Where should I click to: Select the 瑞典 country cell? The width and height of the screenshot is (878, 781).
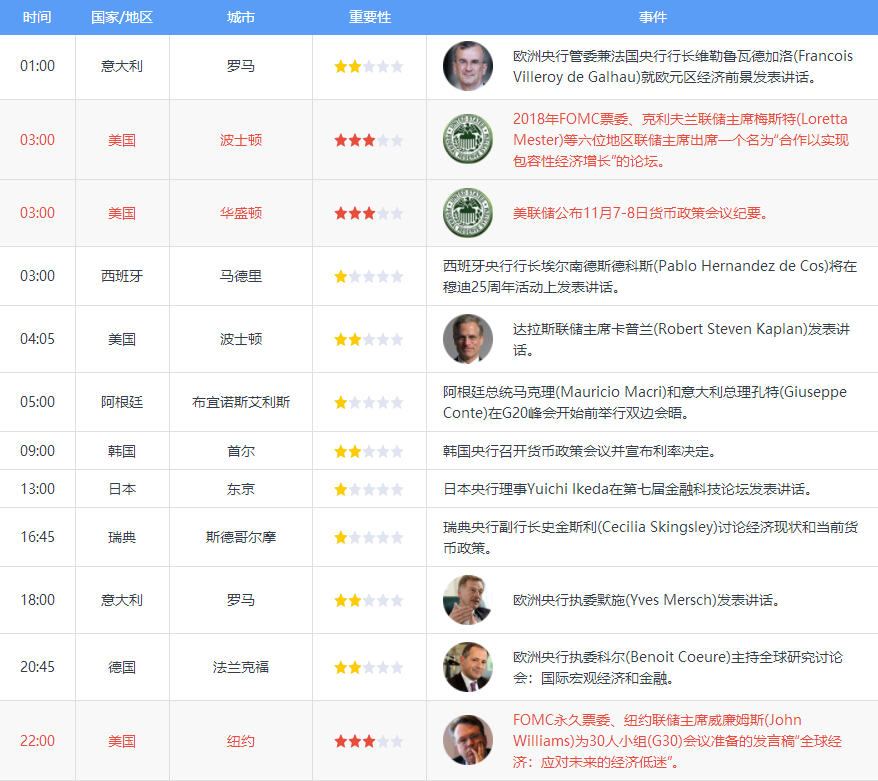122,537
